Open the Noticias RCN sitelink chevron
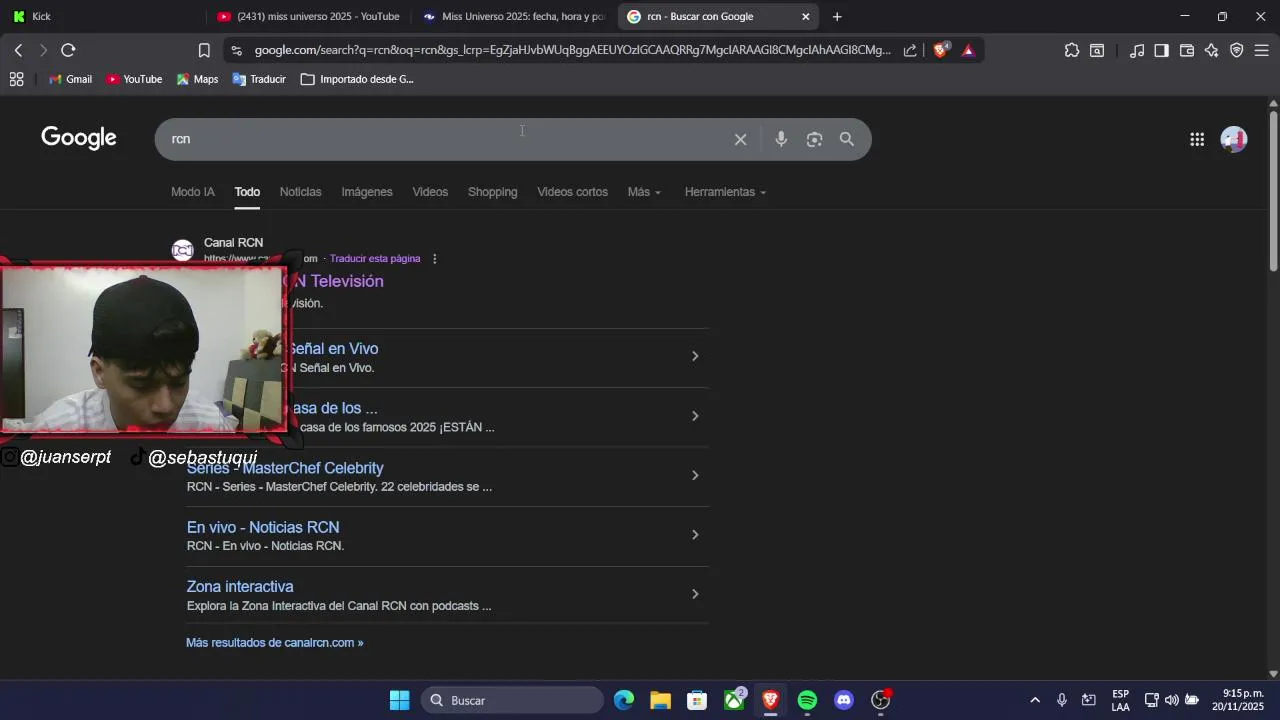Screen dimensions: 1280x720 [x=695, y=535]
